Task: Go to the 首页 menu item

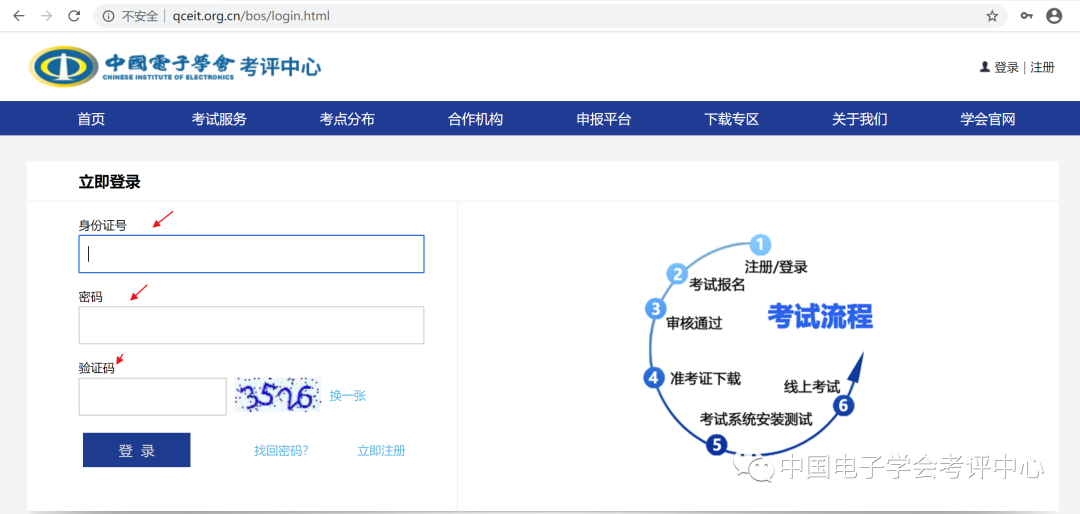Action: [x=91, y=119]
